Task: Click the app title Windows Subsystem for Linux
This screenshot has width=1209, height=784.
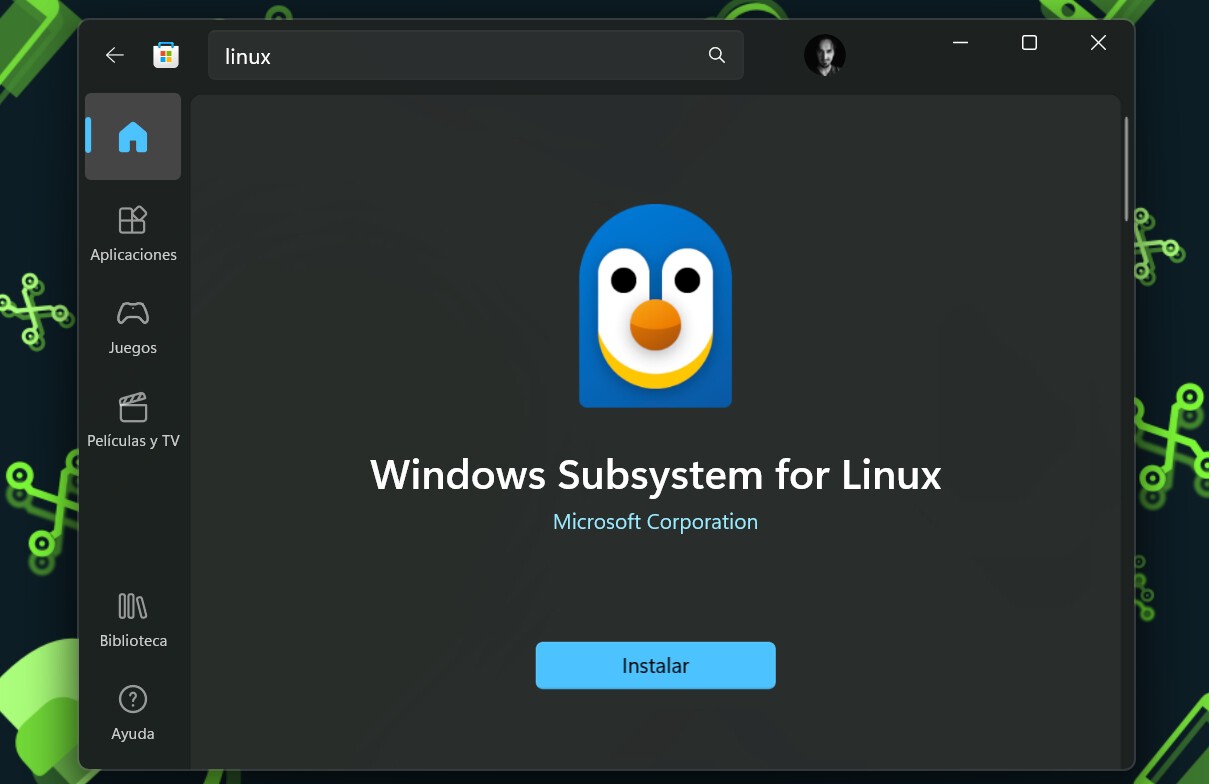Action: pos(655,474)
